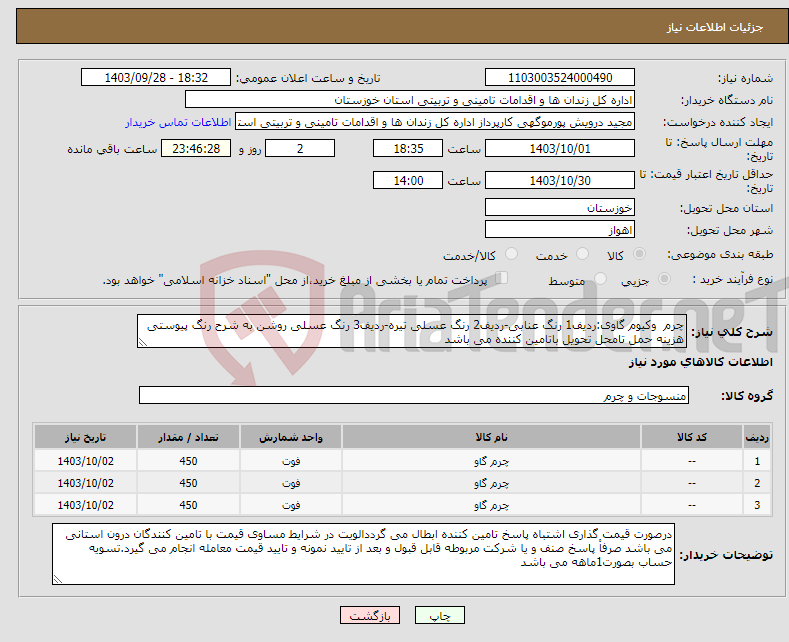Click price validity date 1403/10/30
The height and width of the screenshot is (642, 789).
tap(560, 180)
